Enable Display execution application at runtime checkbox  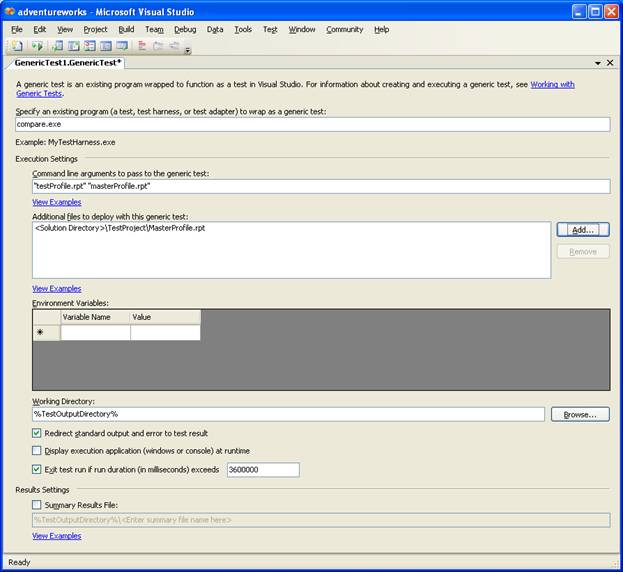click(x=37, y=450)
